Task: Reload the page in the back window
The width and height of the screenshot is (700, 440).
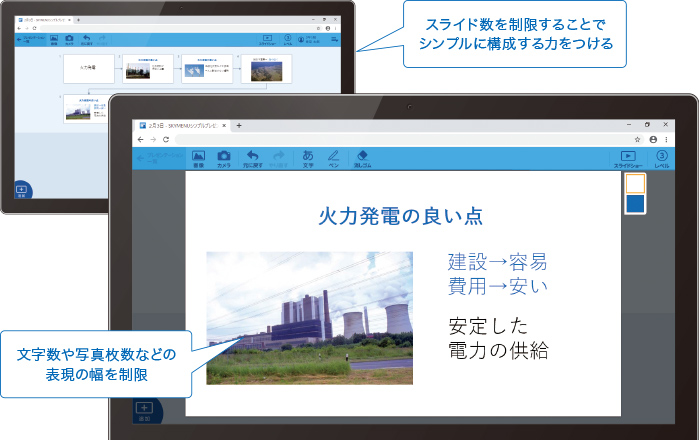Action: (34, 28)
